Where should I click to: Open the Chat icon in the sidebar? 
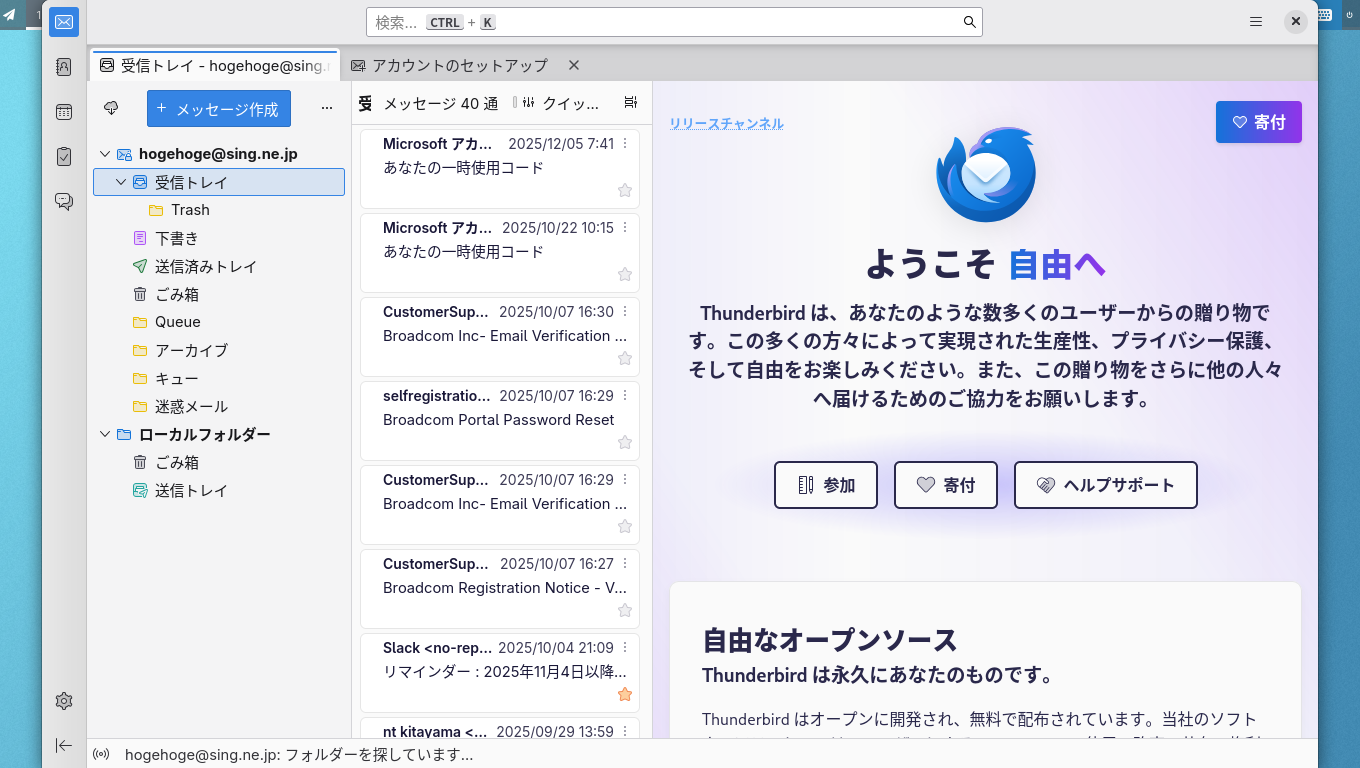pyautogui.click(x=64, y=201)
